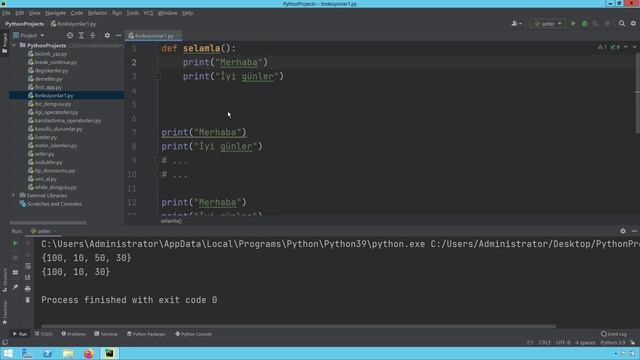Toggle the Favorites side tab

(x=4, y=313)
